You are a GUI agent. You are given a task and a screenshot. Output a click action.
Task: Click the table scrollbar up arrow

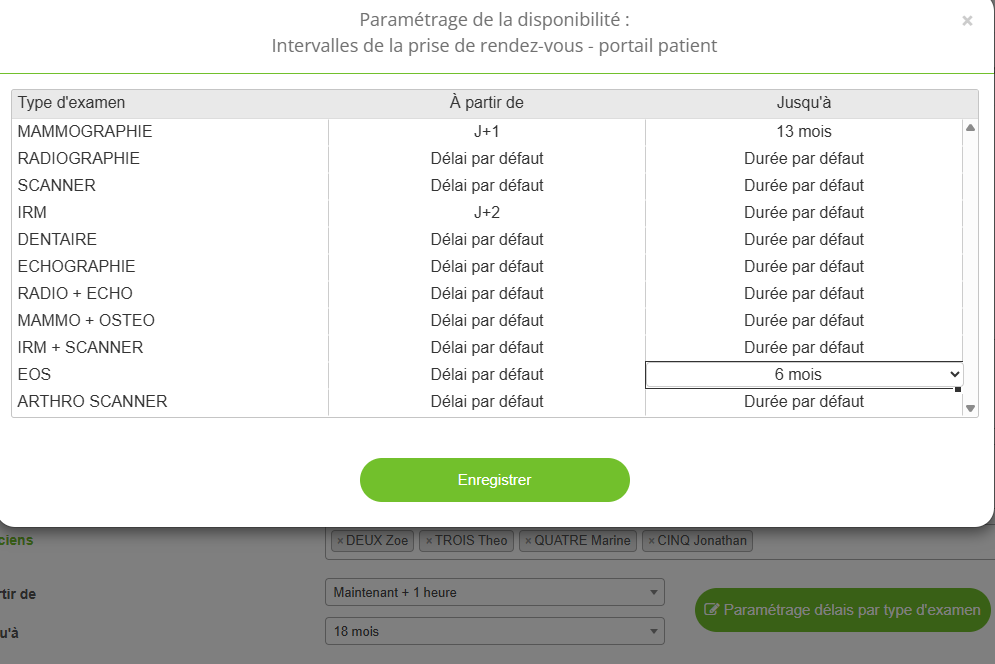pos(970,128)
